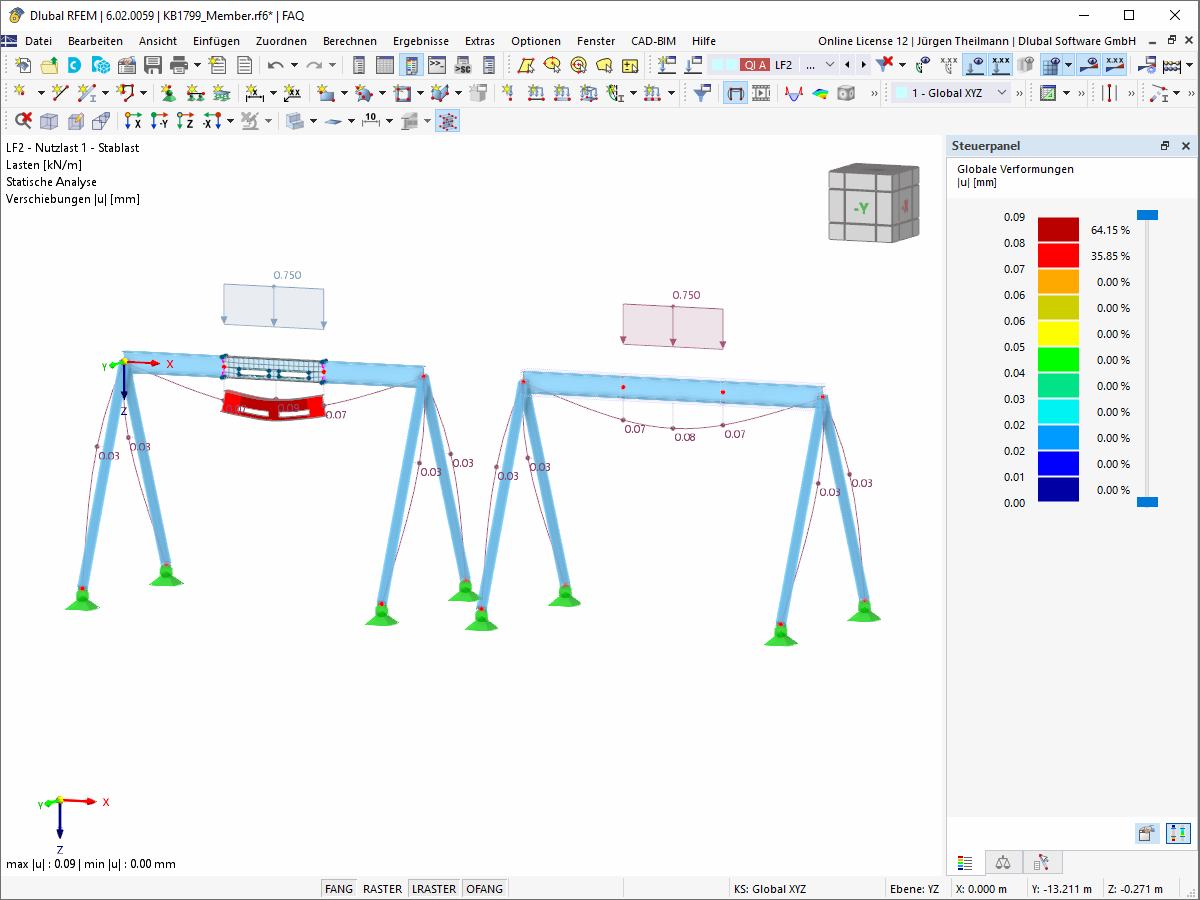
Task: Open the console icon in toolbar
Action: point(437,65)
